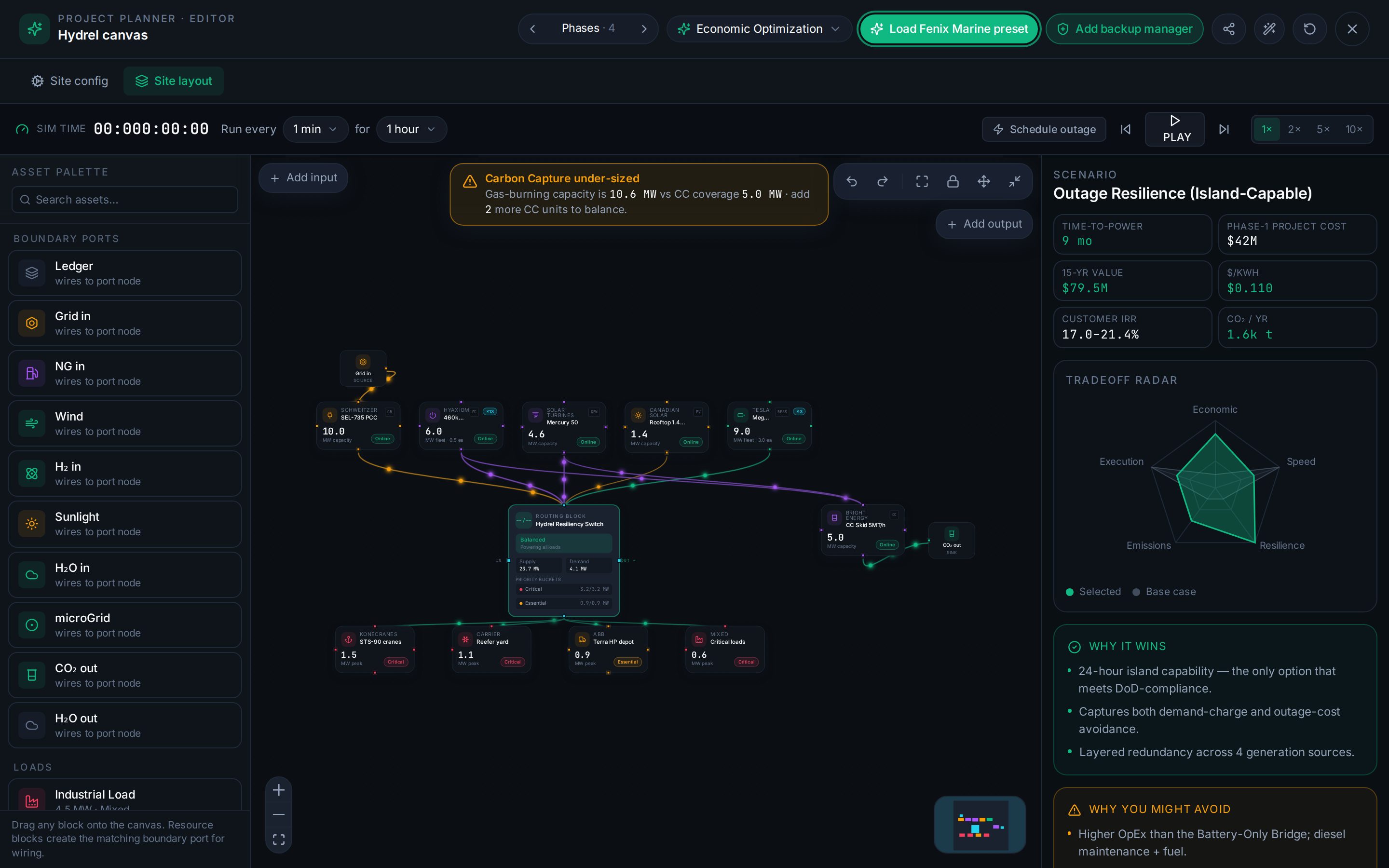This screenshot has height=868, width=1389.
Task: Click the share icon in header
Action: click(1228, 29)
